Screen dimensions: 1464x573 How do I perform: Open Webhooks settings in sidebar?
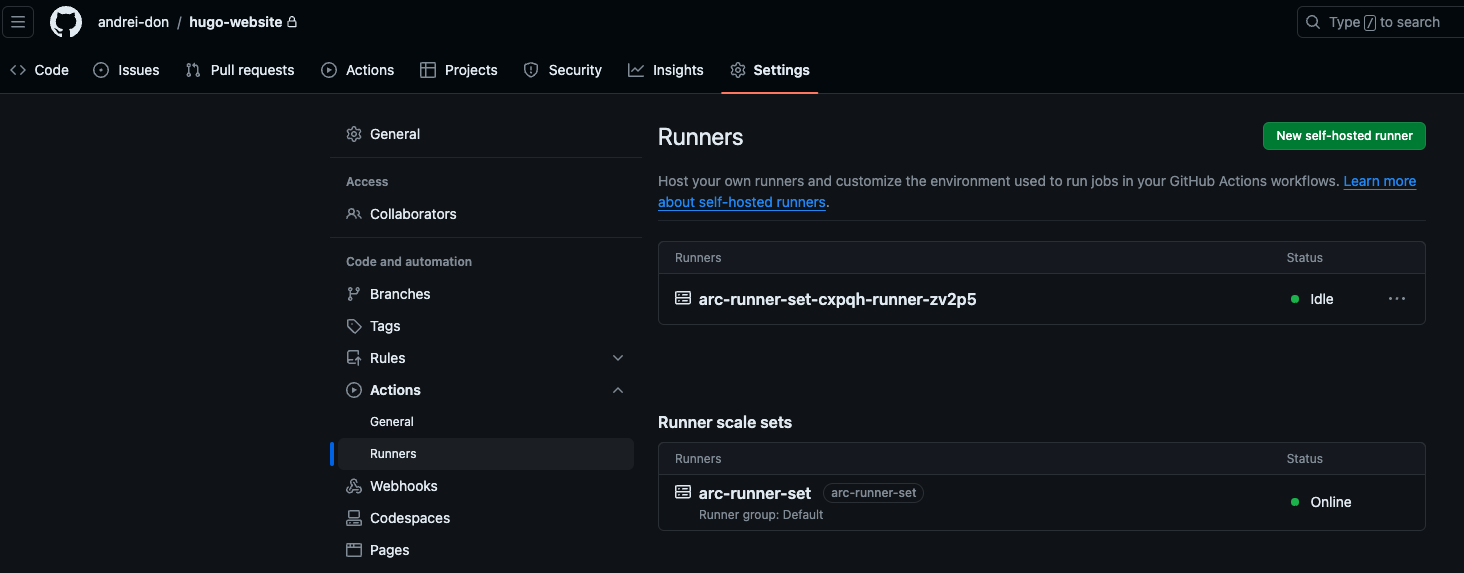(403, 486)
